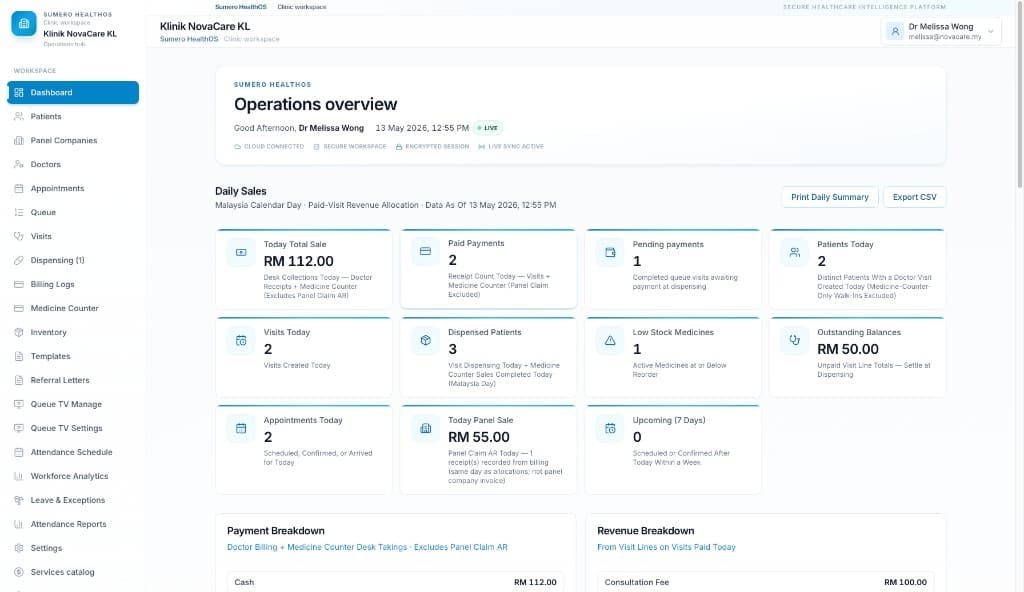The height and width of the screenshot is (592, 1024).
Task: Click the Dispensed Patients box icon
Action: click(425, 340)
